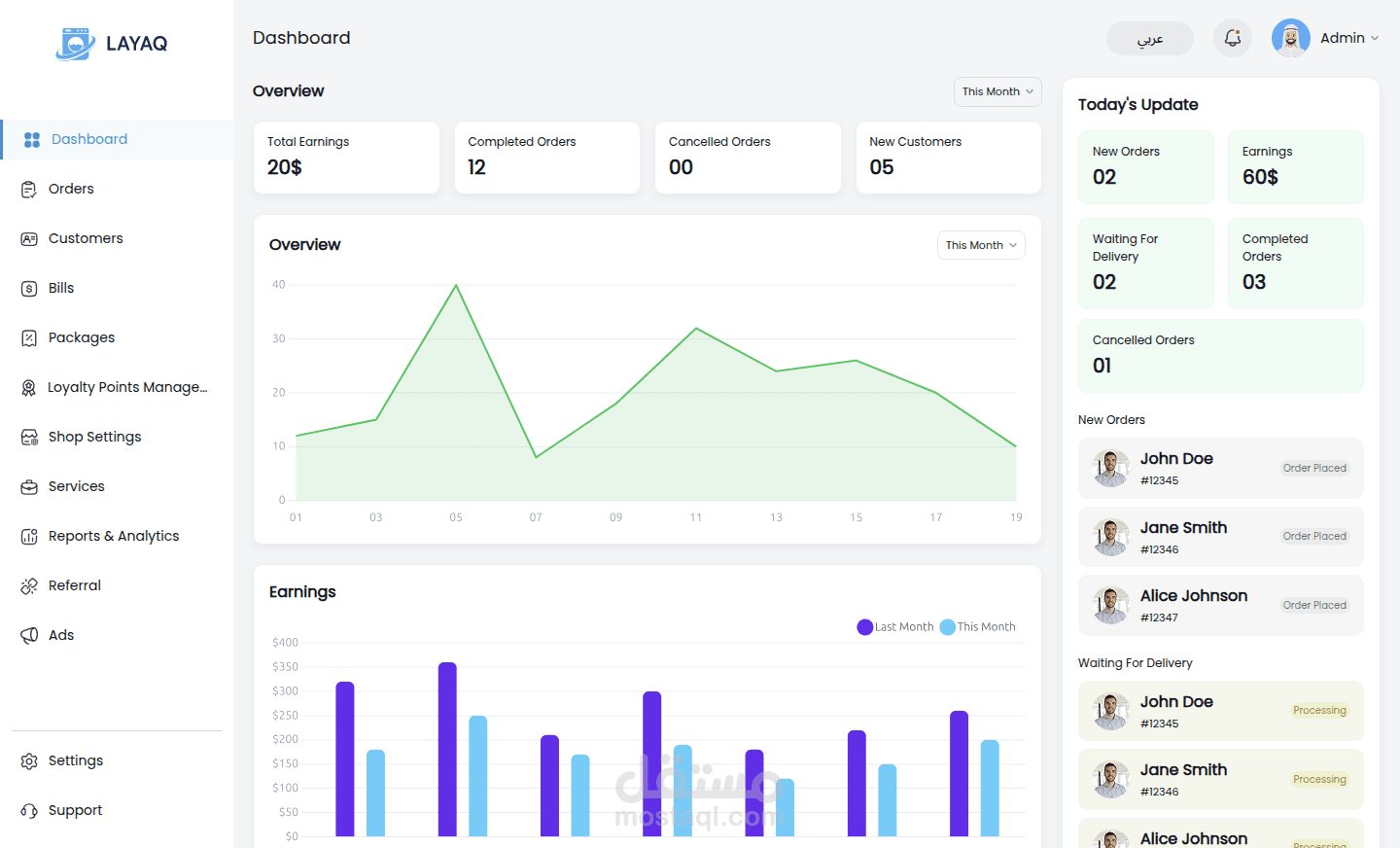The image size is (1400, 848).
Task: Click the Referral link icon
Action: [29, 586]
